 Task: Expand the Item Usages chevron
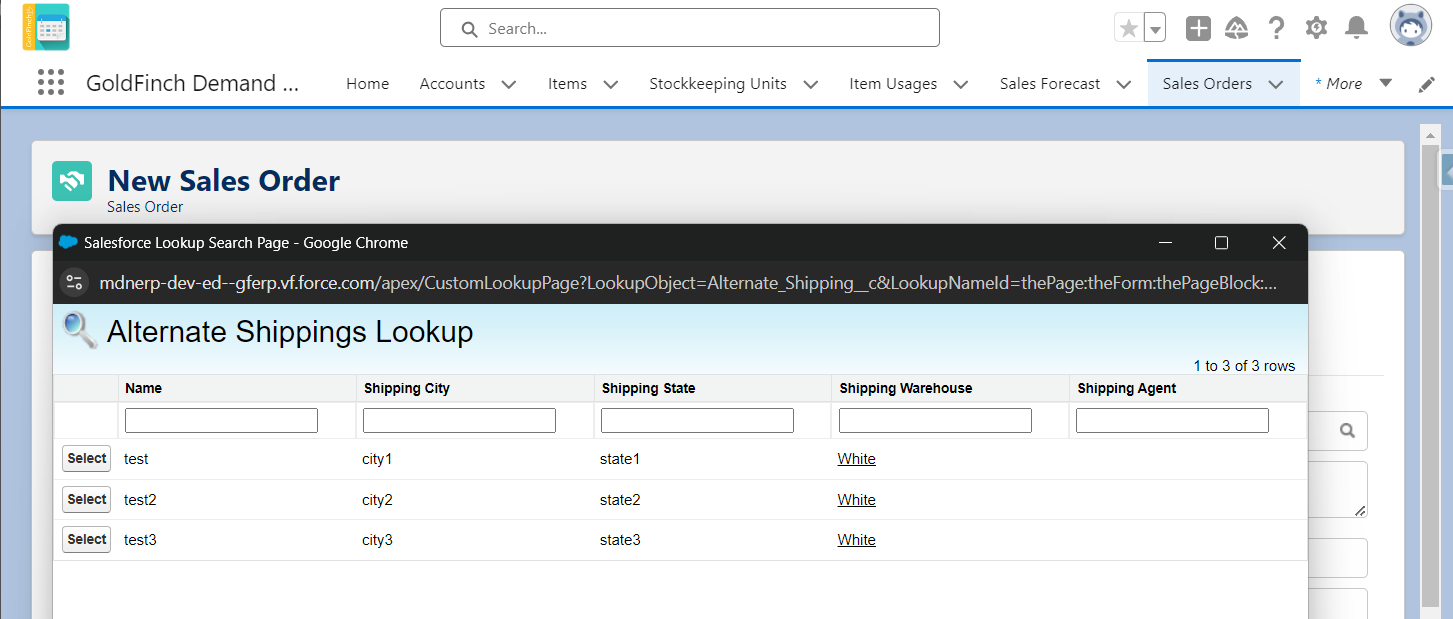(x=961, y=85)
